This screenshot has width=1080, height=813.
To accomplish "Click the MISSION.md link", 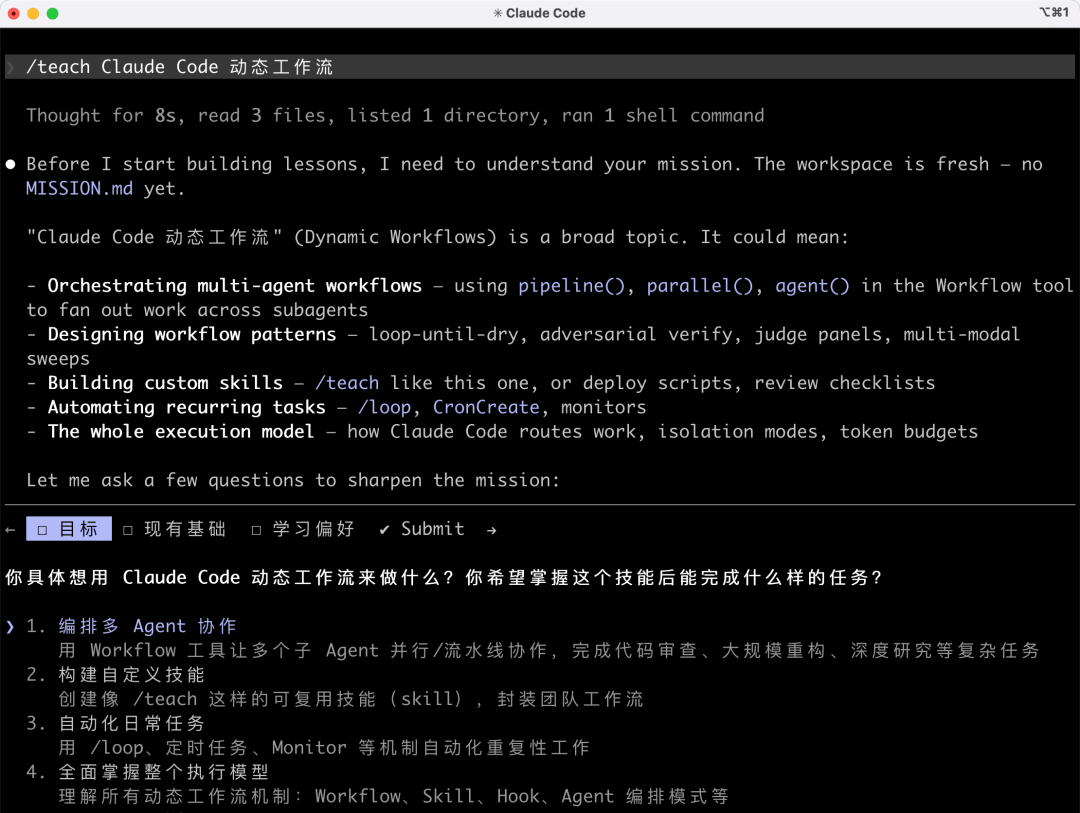I will [79, 188].
